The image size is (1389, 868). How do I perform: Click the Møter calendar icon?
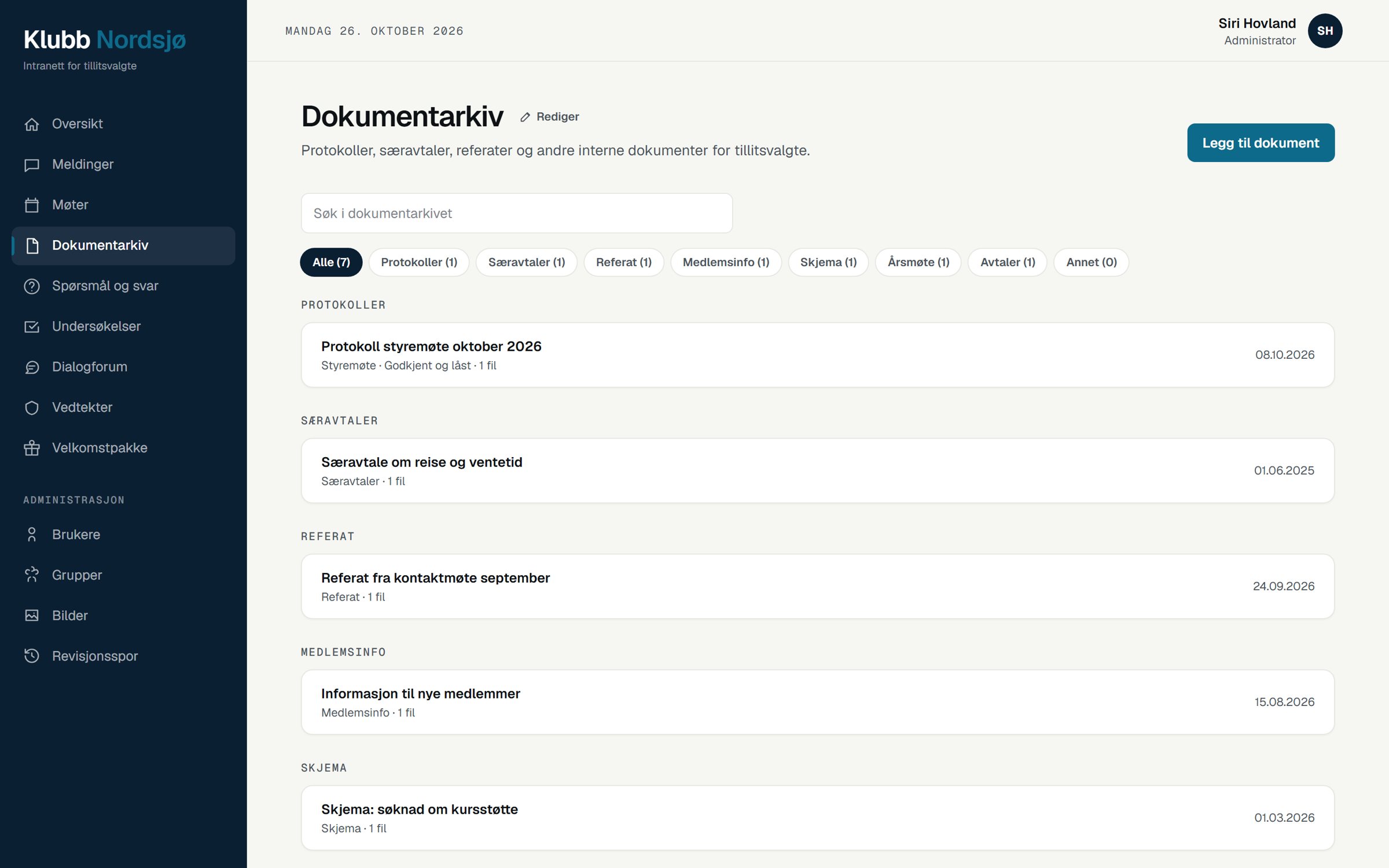click(32, 205)
